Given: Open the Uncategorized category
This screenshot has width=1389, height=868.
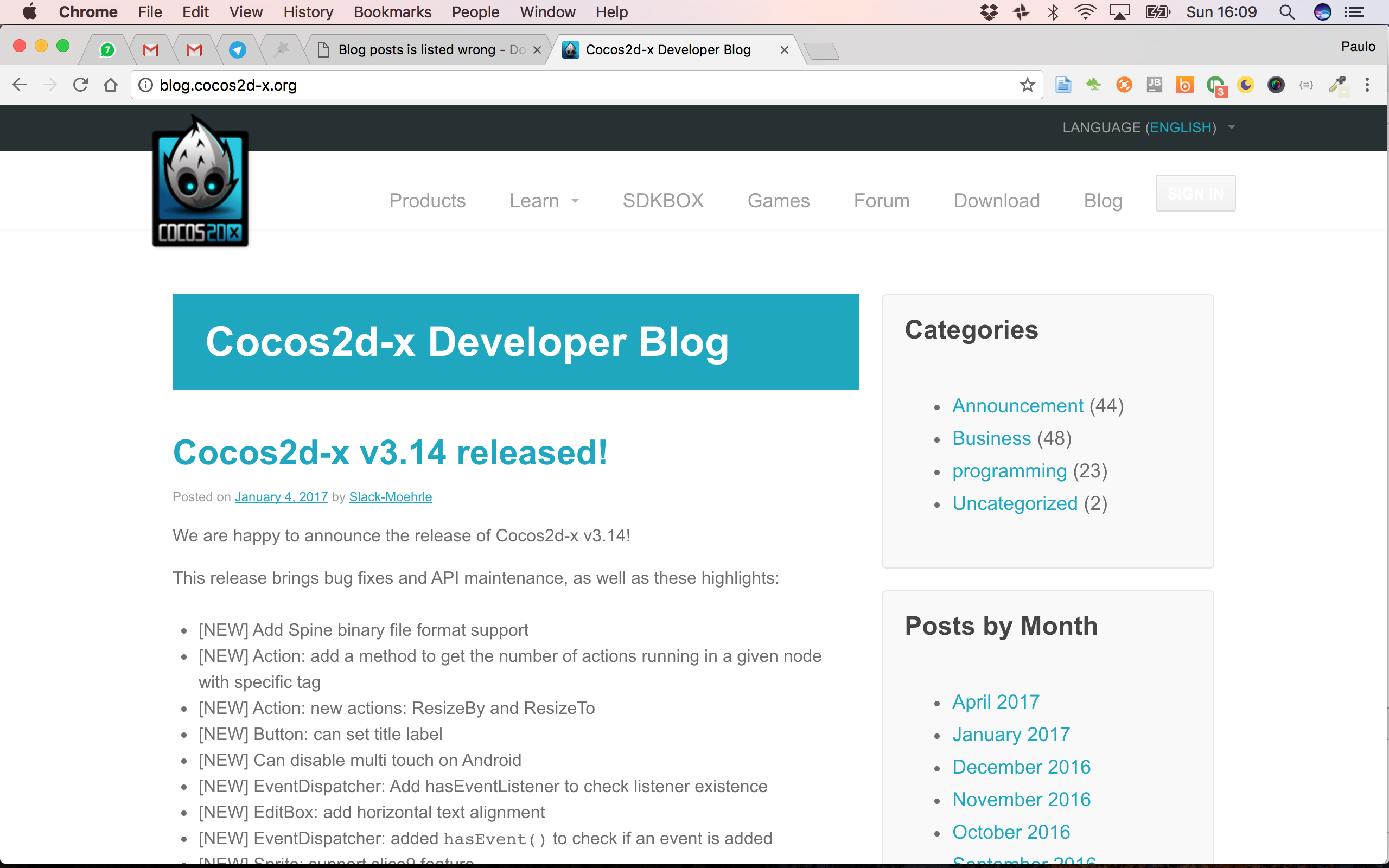Looking at the screenshot, I should pyautogui.click(x=1015, y=503).
